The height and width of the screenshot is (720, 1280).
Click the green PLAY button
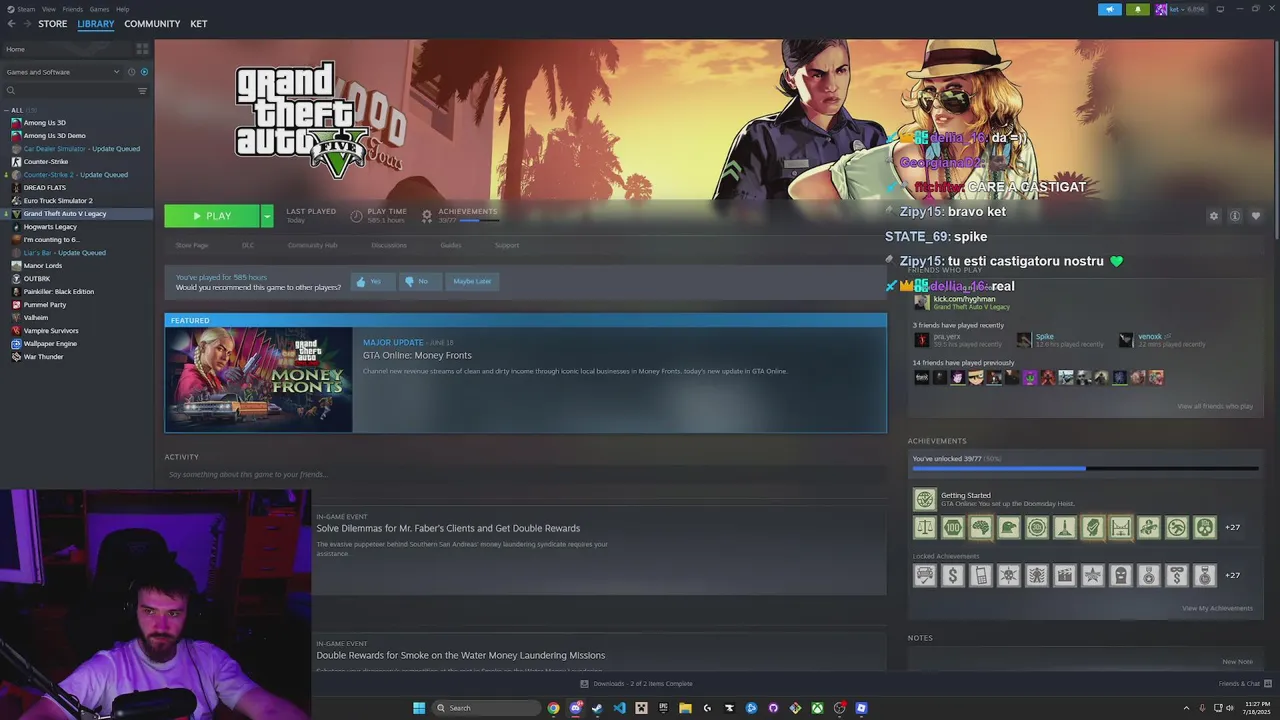(212, 216)
